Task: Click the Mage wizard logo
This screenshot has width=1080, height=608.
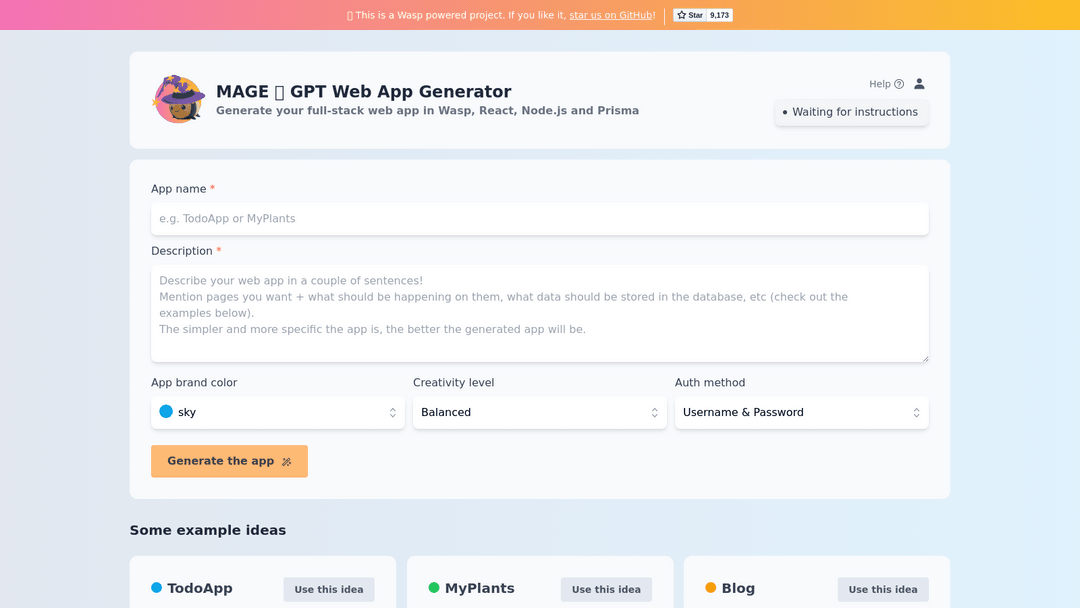Action: 178,99
